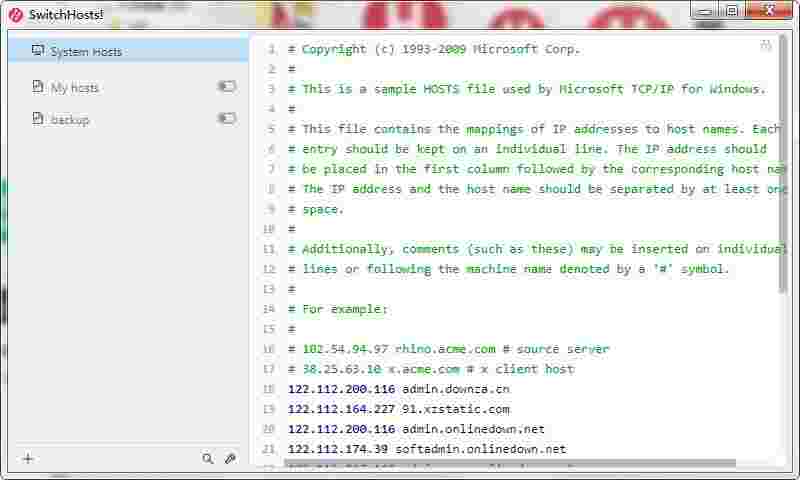The width and height of the screenshot is (800, 480).
Task: Click the 'This is a sample HOSTS file' line
Action: point(527,89)
